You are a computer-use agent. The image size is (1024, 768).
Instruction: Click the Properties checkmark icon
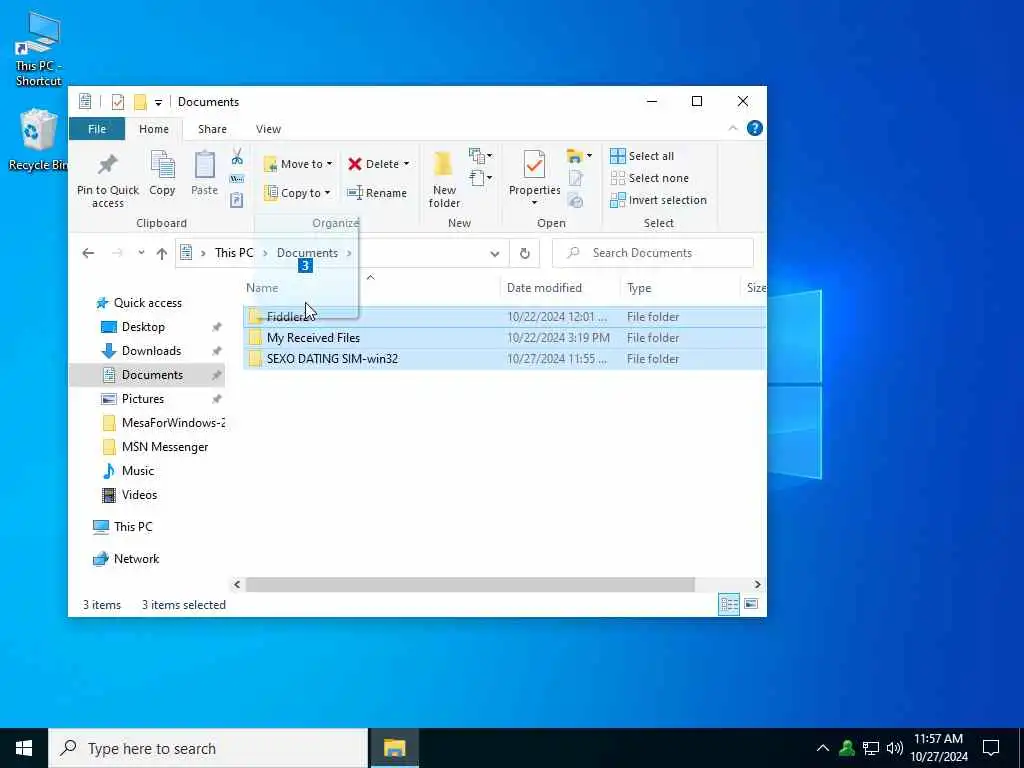534,165
